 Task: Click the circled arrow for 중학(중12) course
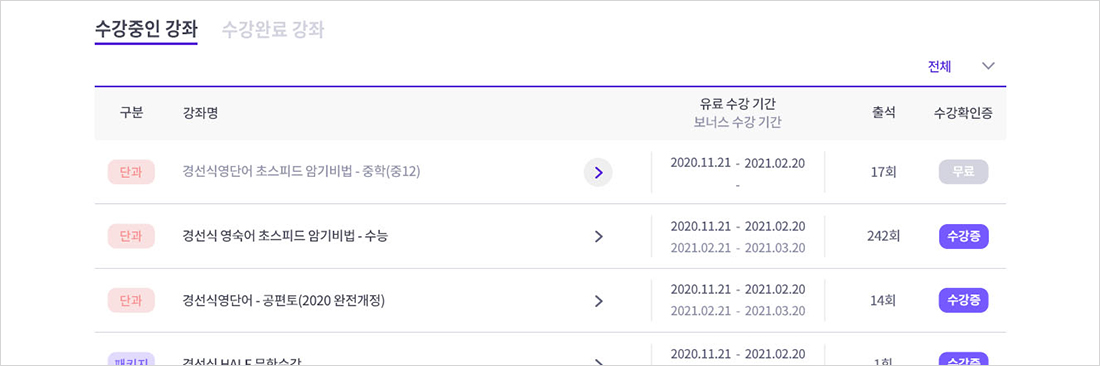click(598, 172)
